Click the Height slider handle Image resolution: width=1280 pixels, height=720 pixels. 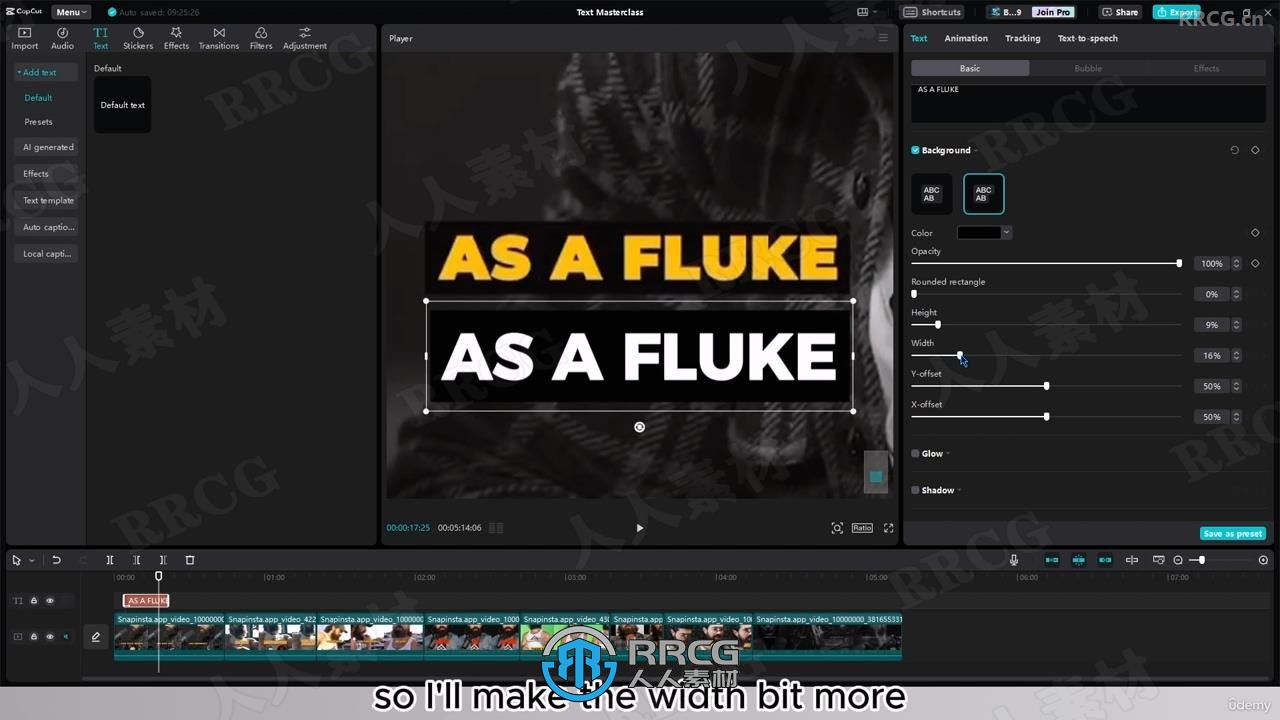tap(937, 324)
